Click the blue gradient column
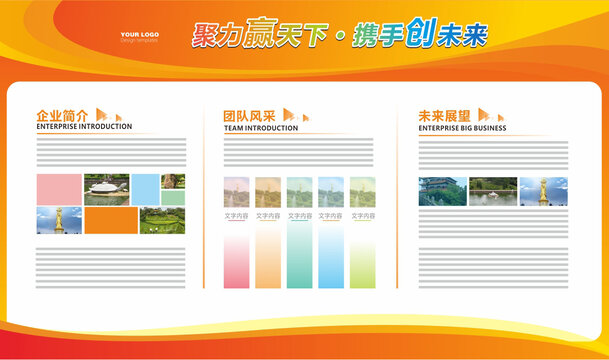 click(331, 257)
